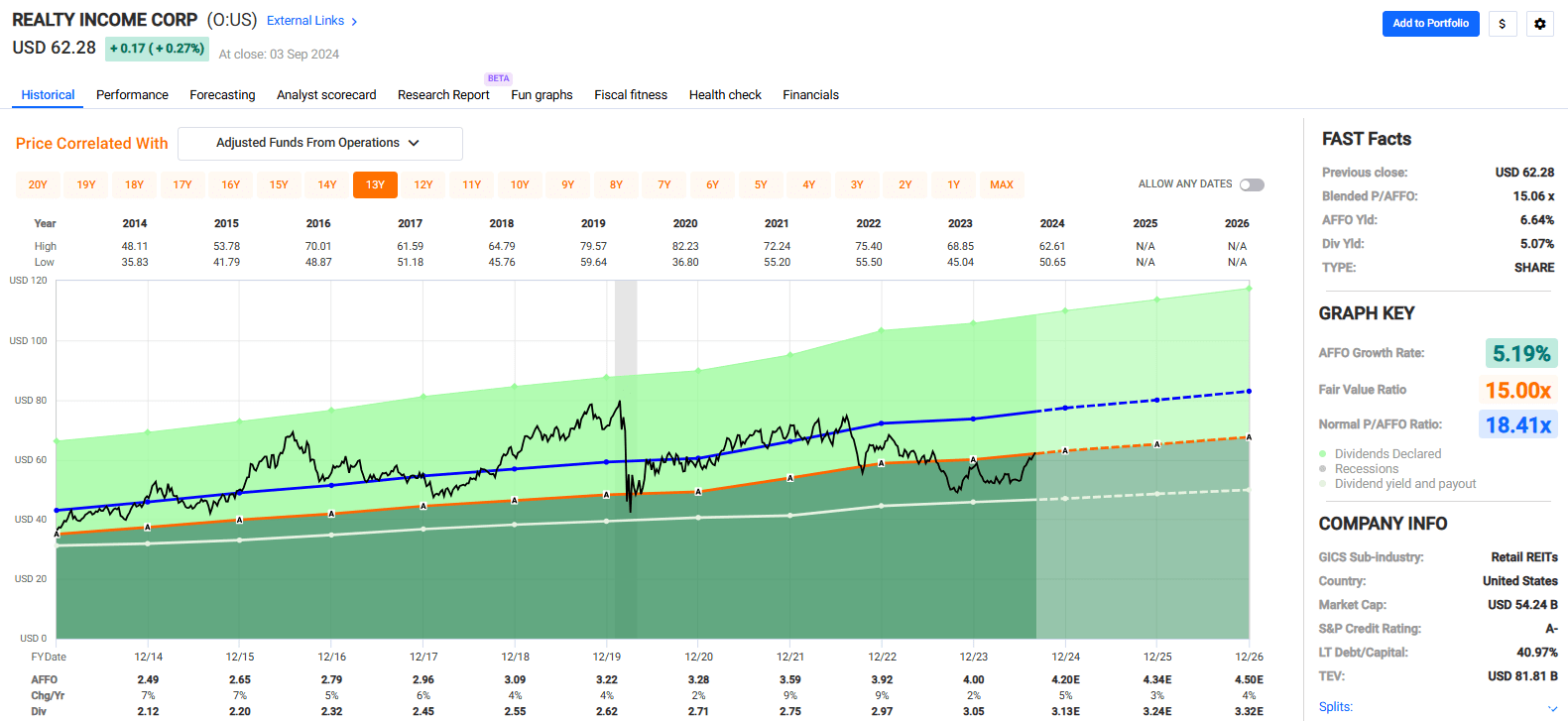Open Adjusted Funds From Operations dropdown
This screenshot has width=1568, height=721.
(319, 143)
